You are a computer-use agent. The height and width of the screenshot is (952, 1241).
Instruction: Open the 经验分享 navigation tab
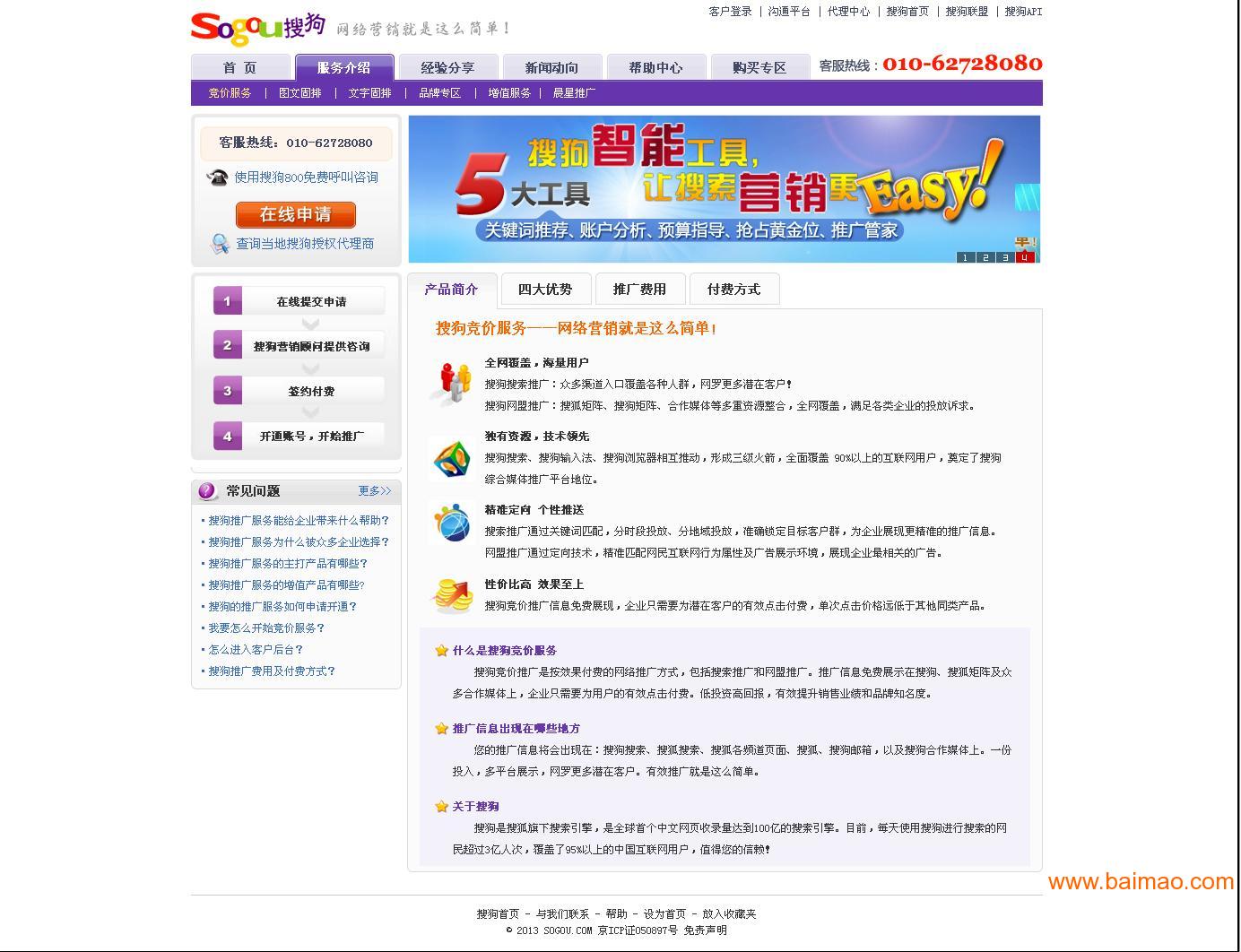[x=447, y=67]
